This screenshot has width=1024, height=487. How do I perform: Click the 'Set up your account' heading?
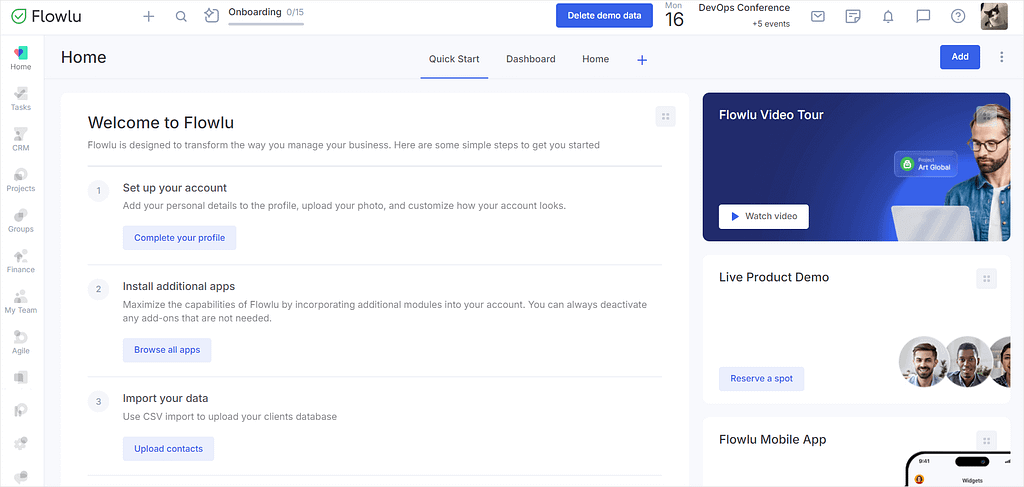[x=174, y=188]
